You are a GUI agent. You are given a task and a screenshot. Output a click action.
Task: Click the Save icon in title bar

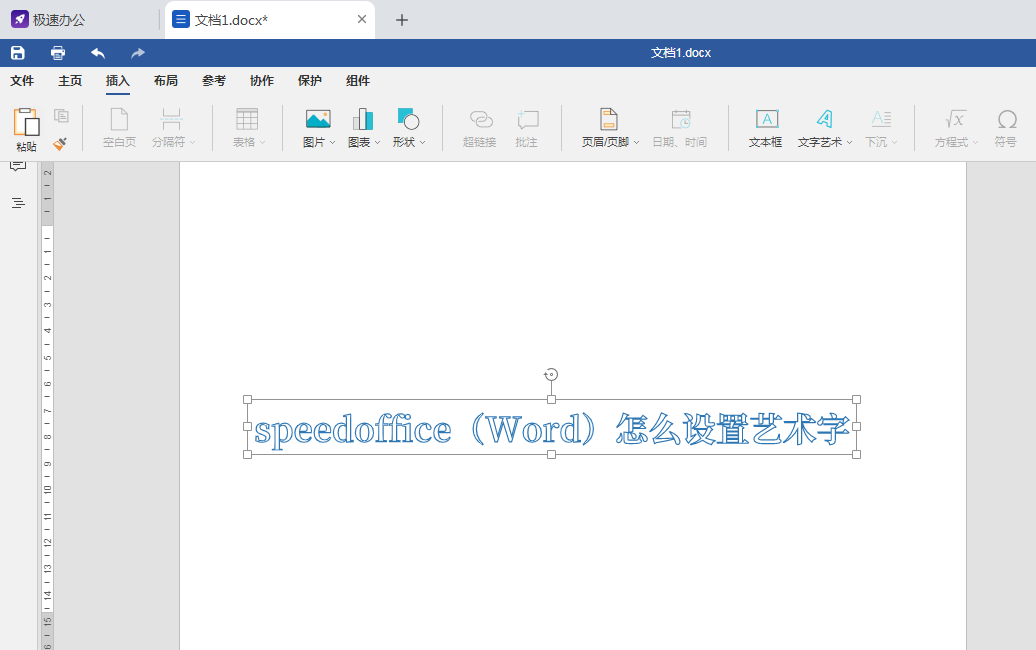(x=18, y=53)
